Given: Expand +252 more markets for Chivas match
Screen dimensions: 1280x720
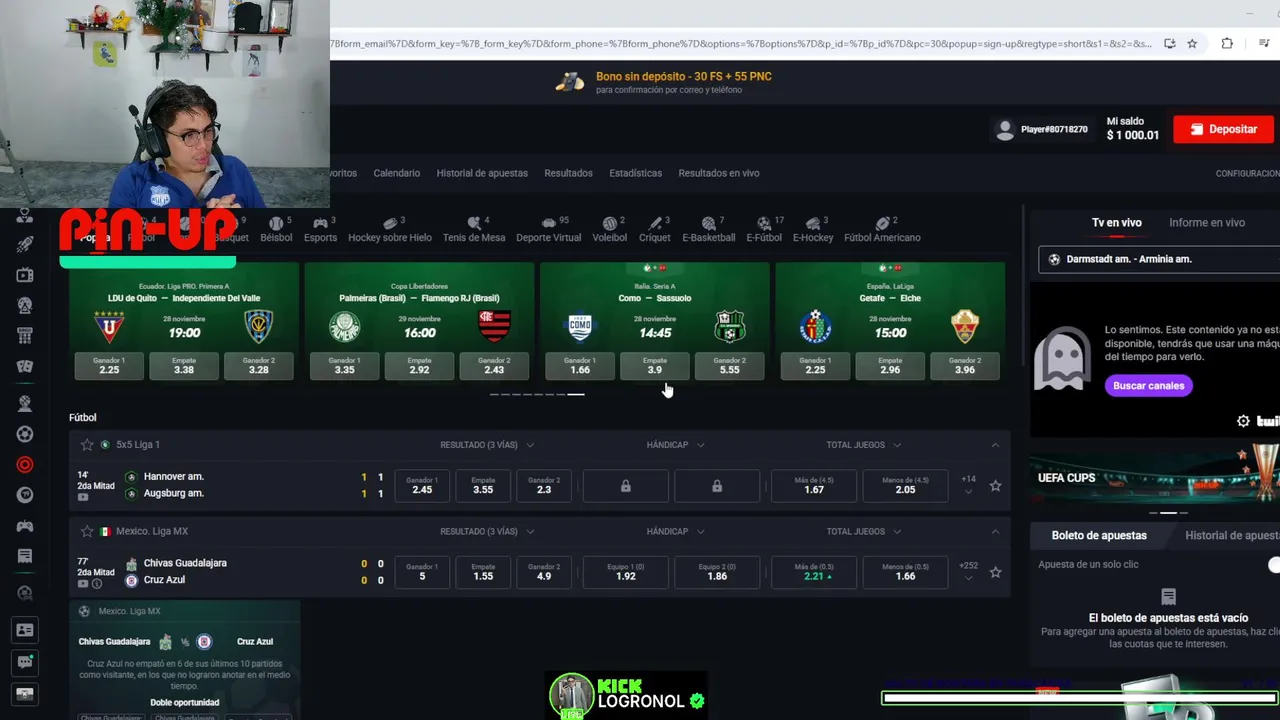Looking at the screenshot, I should tap(968, 571).
